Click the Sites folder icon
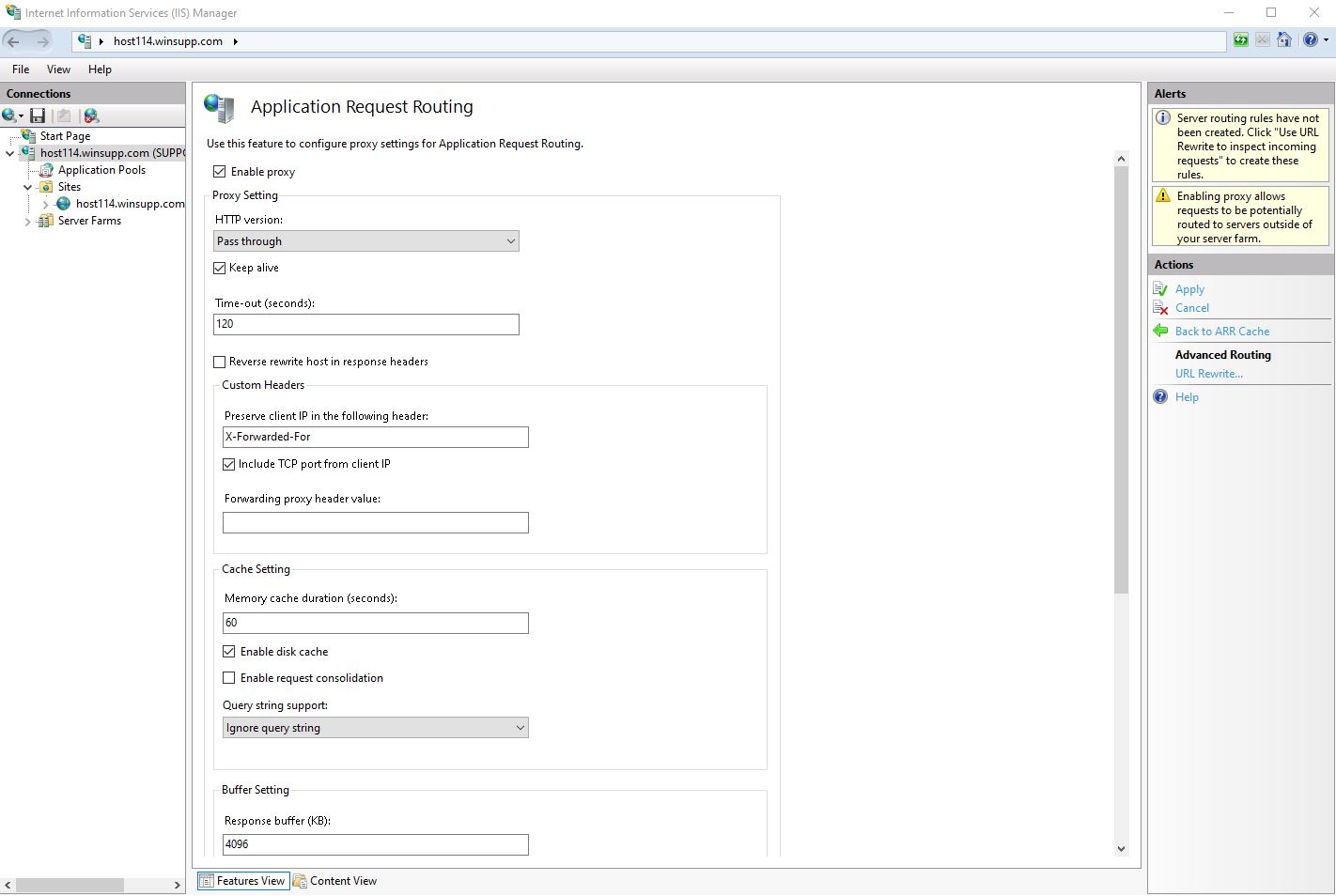Viewport: 1336px width, 896px height. point(46,187)
